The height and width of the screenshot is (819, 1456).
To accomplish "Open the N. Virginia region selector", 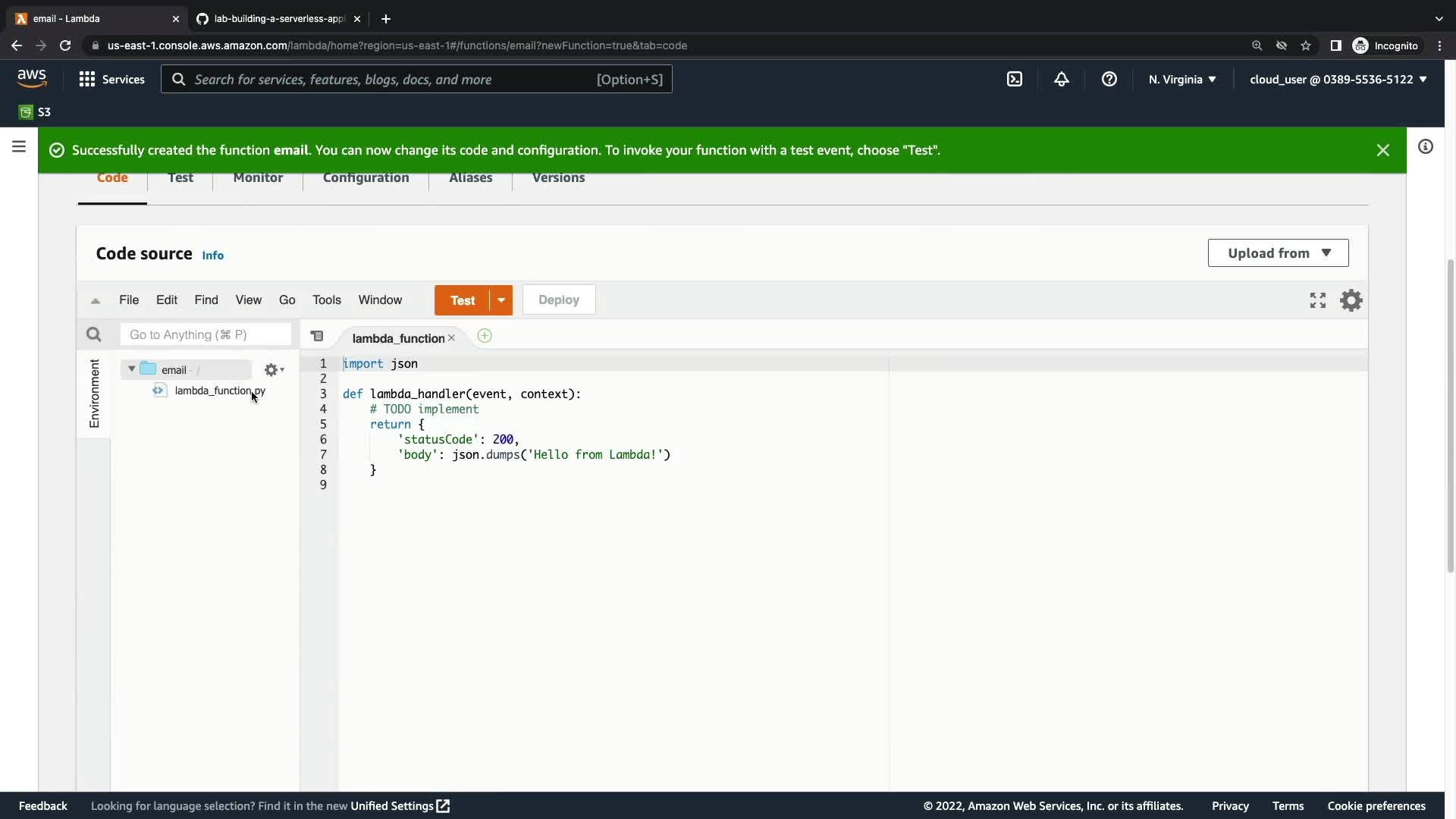I will coord(1181,79).
